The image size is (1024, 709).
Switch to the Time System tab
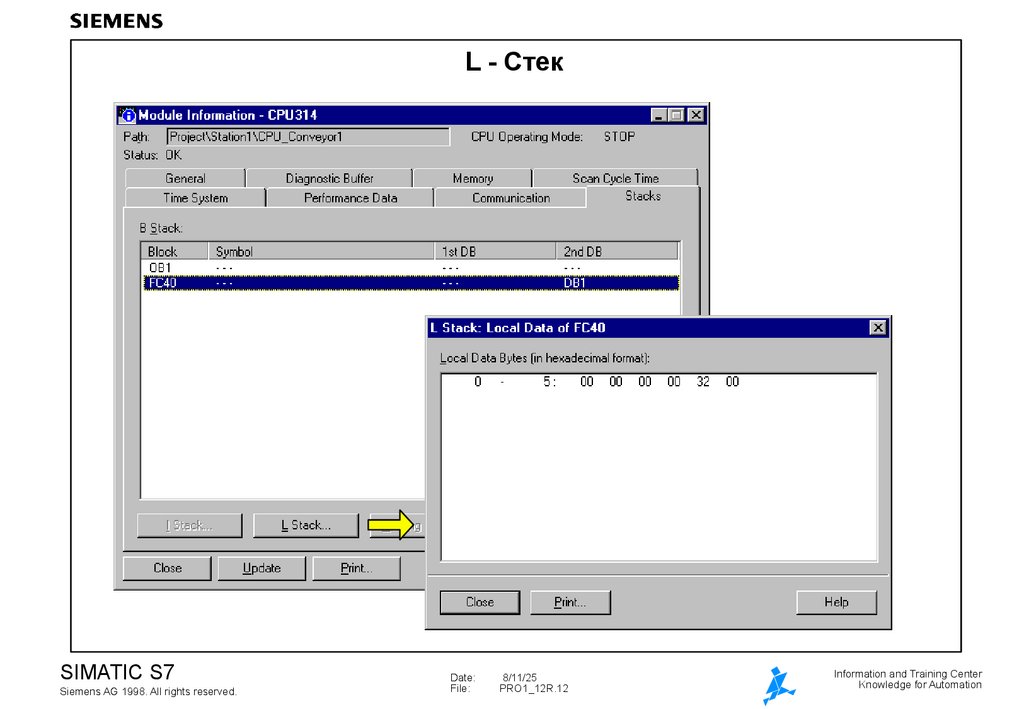tap(195, 198)
